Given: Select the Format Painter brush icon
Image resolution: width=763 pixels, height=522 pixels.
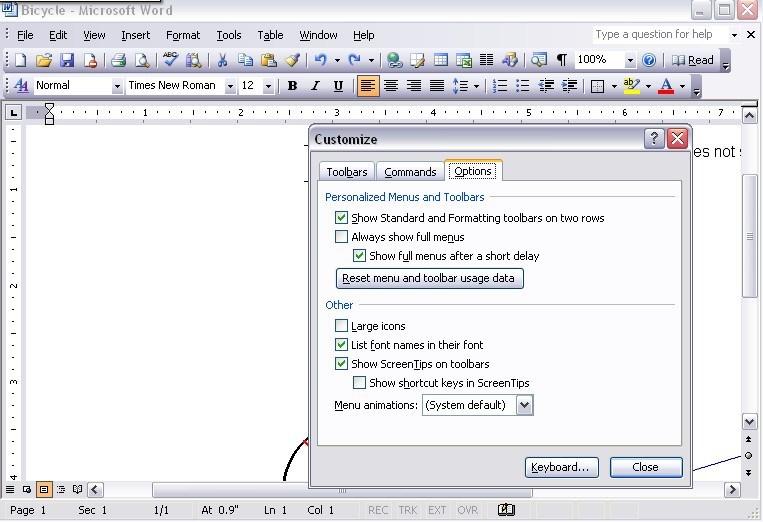Looking at the screenshot, I should (292, 60).
